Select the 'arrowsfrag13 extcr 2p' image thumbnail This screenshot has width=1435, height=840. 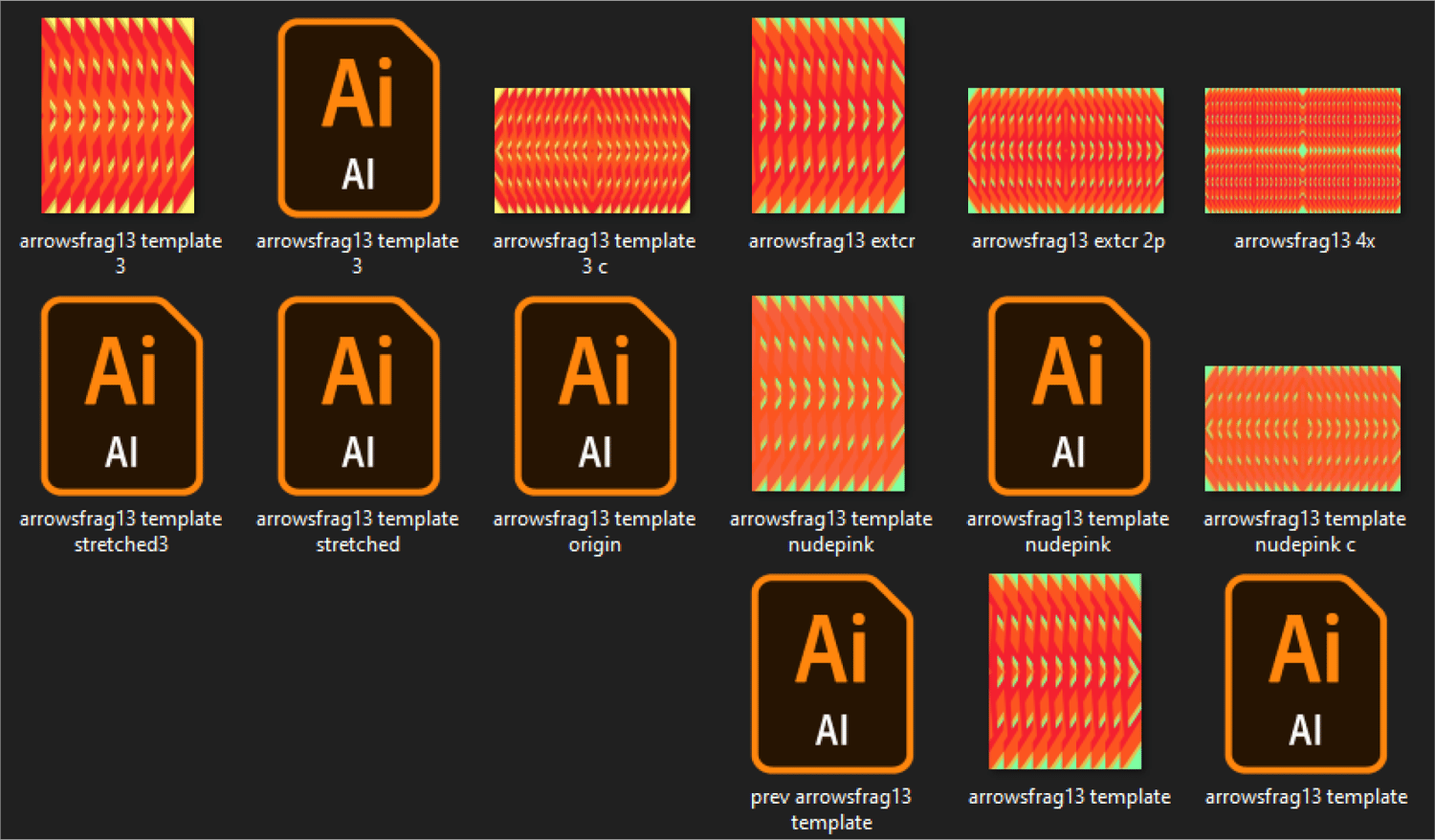point(1066,150)
